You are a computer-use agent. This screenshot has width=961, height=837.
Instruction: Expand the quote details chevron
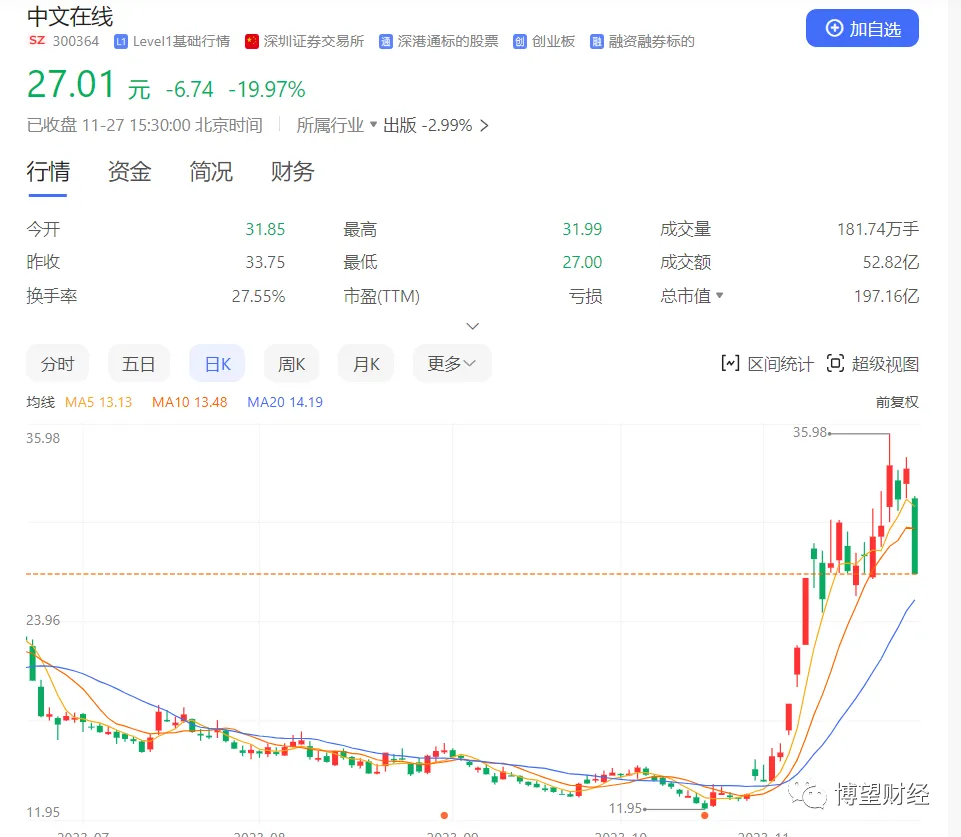(x=473, y=326)
